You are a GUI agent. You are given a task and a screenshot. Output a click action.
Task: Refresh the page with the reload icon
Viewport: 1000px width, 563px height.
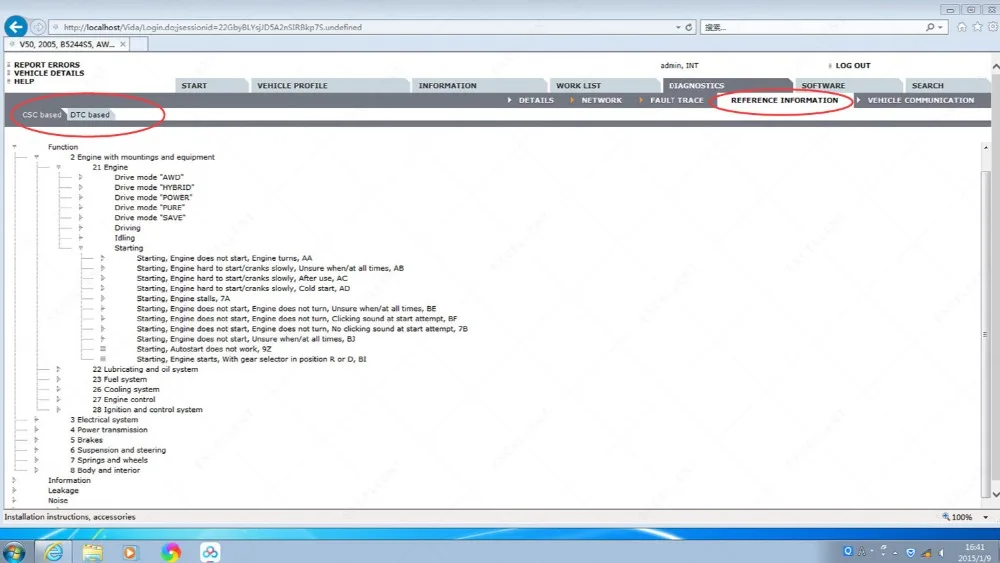point(689,27)
